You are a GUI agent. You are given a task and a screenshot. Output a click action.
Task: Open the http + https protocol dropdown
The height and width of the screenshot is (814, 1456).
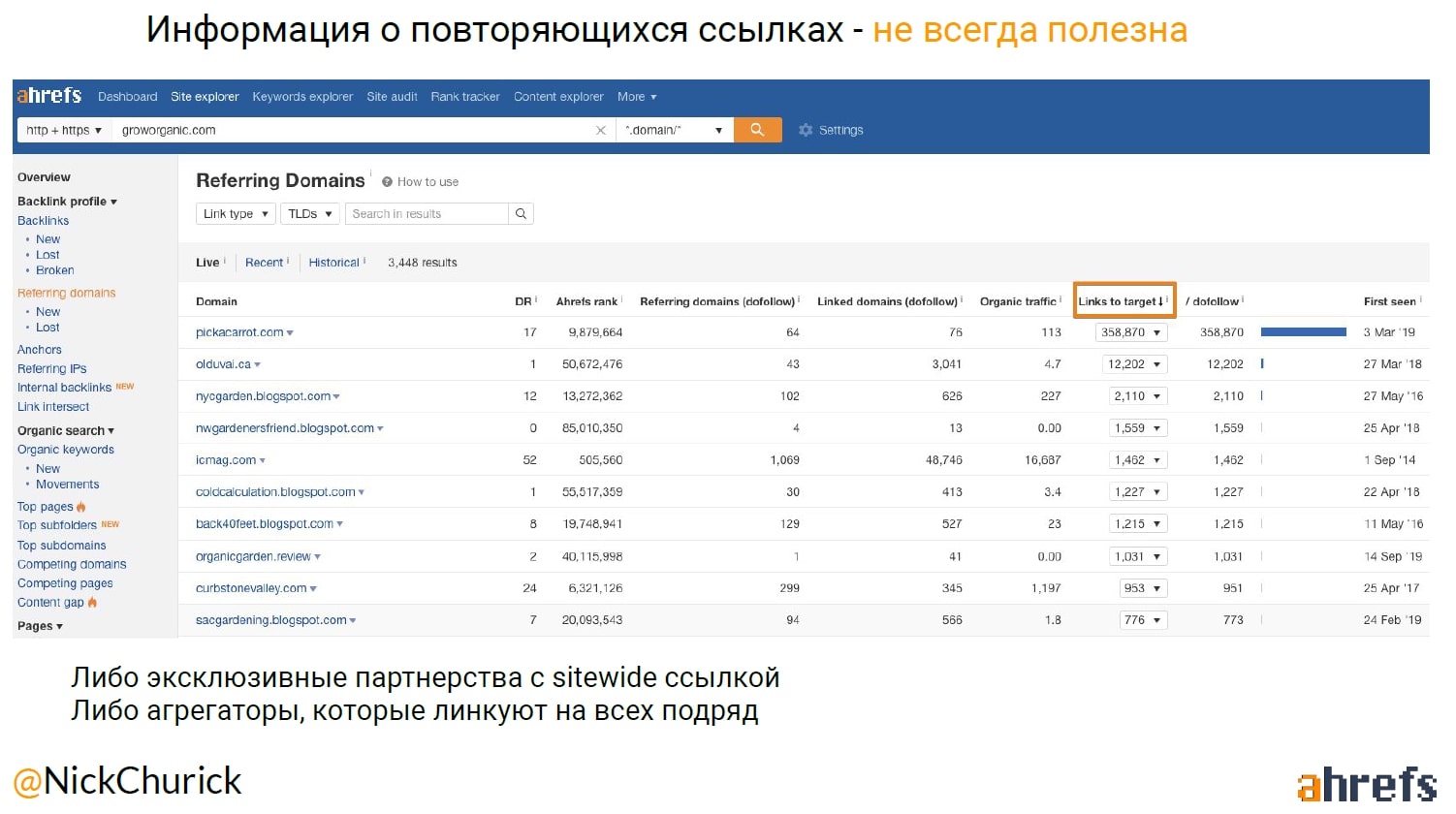coord(64,130)
